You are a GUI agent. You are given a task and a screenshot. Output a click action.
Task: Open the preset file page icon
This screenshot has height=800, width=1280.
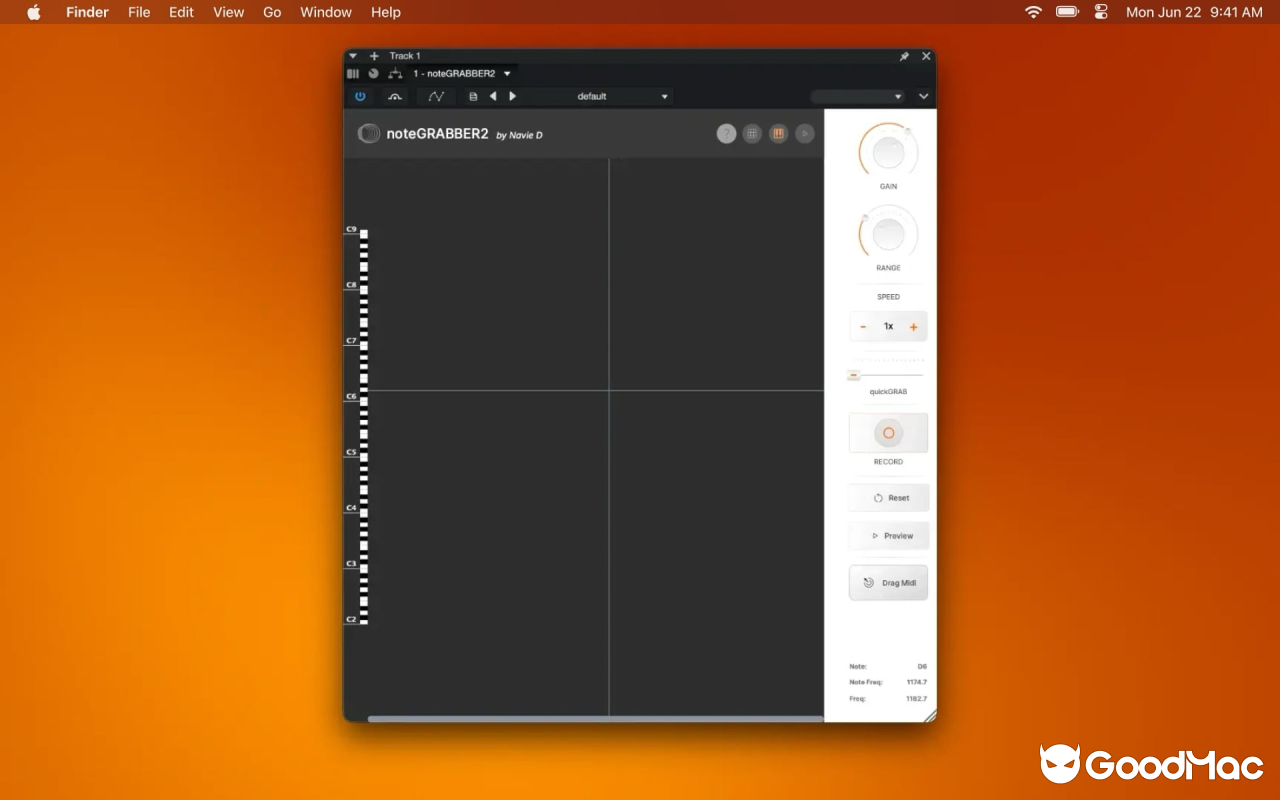coord(473,96)
